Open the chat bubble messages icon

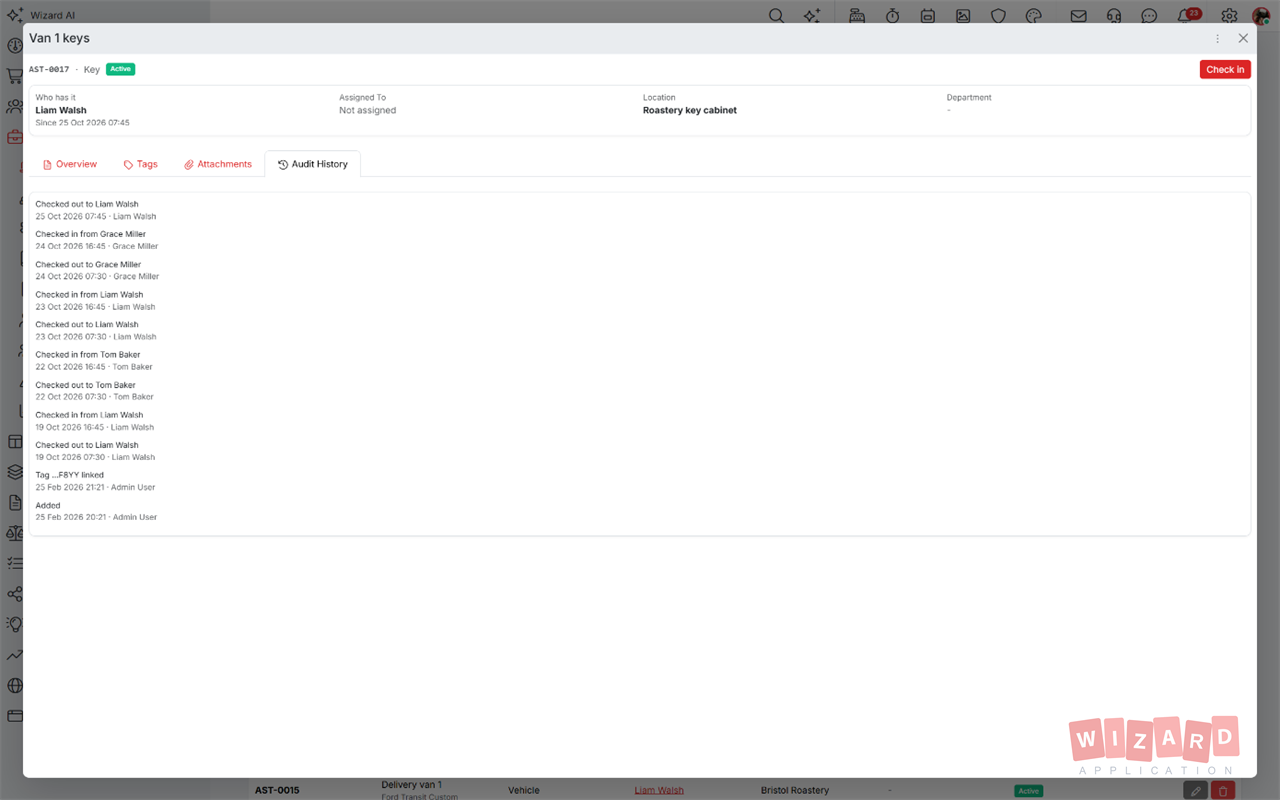pos(1150,16)
